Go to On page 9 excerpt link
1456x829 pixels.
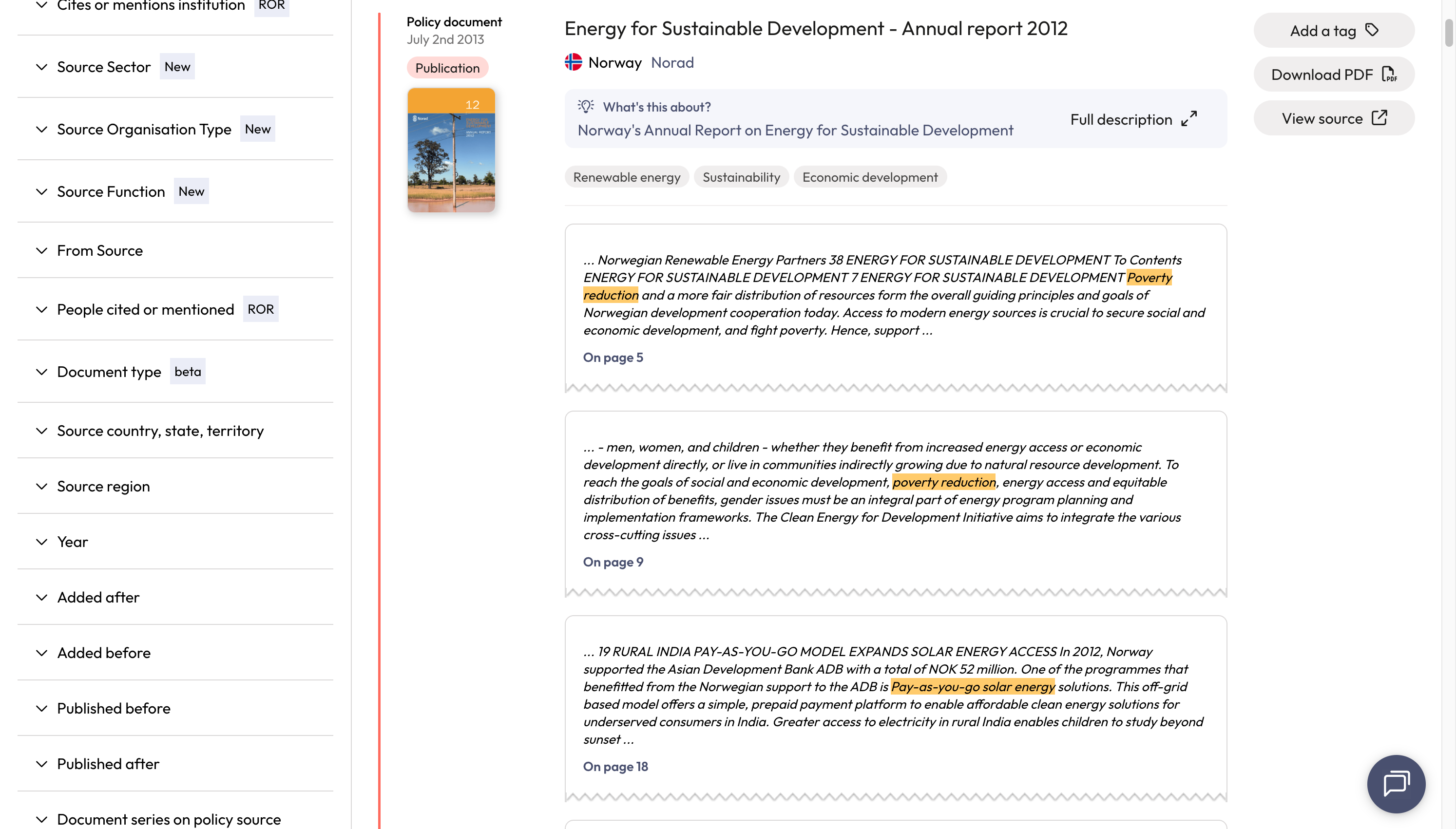pos(613,562)
